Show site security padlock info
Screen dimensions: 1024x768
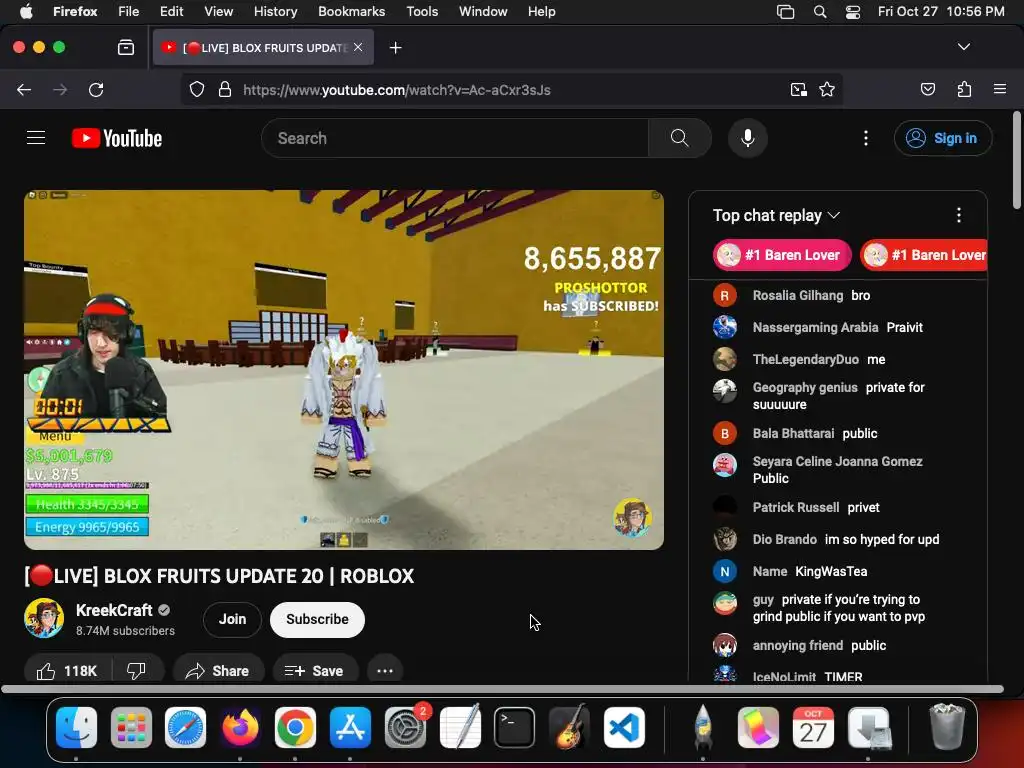[x=225, y=89]
